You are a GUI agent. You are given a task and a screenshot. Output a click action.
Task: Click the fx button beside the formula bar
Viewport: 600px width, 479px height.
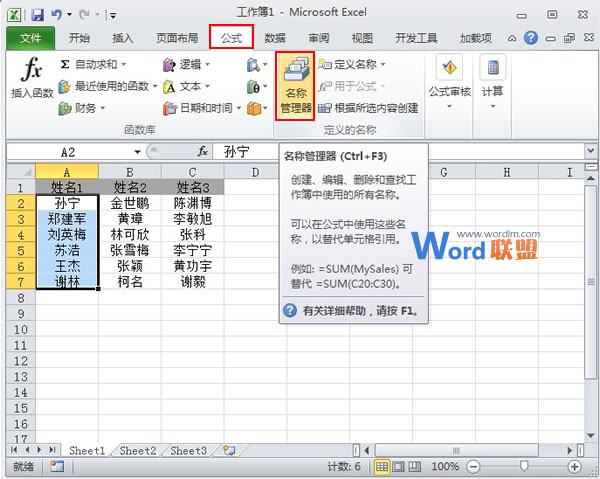point(203,152)
